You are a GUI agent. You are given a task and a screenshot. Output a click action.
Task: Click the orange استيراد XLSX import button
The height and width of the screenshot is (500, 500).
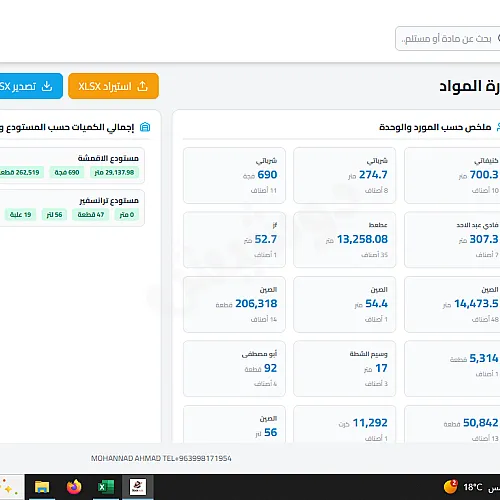[113, 86]
